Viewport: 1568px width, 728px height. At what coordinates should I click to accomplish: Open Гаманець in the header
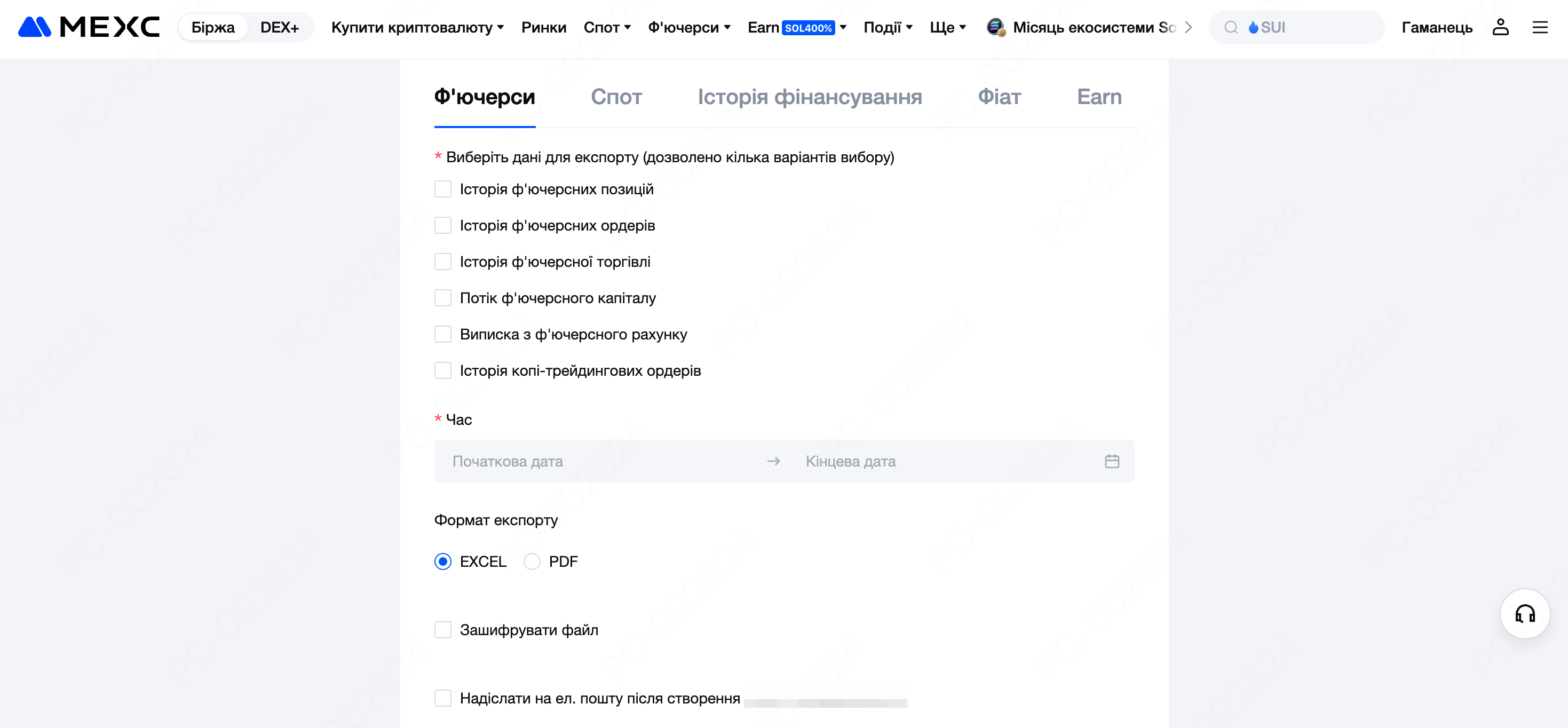(x=1437, y=27)
